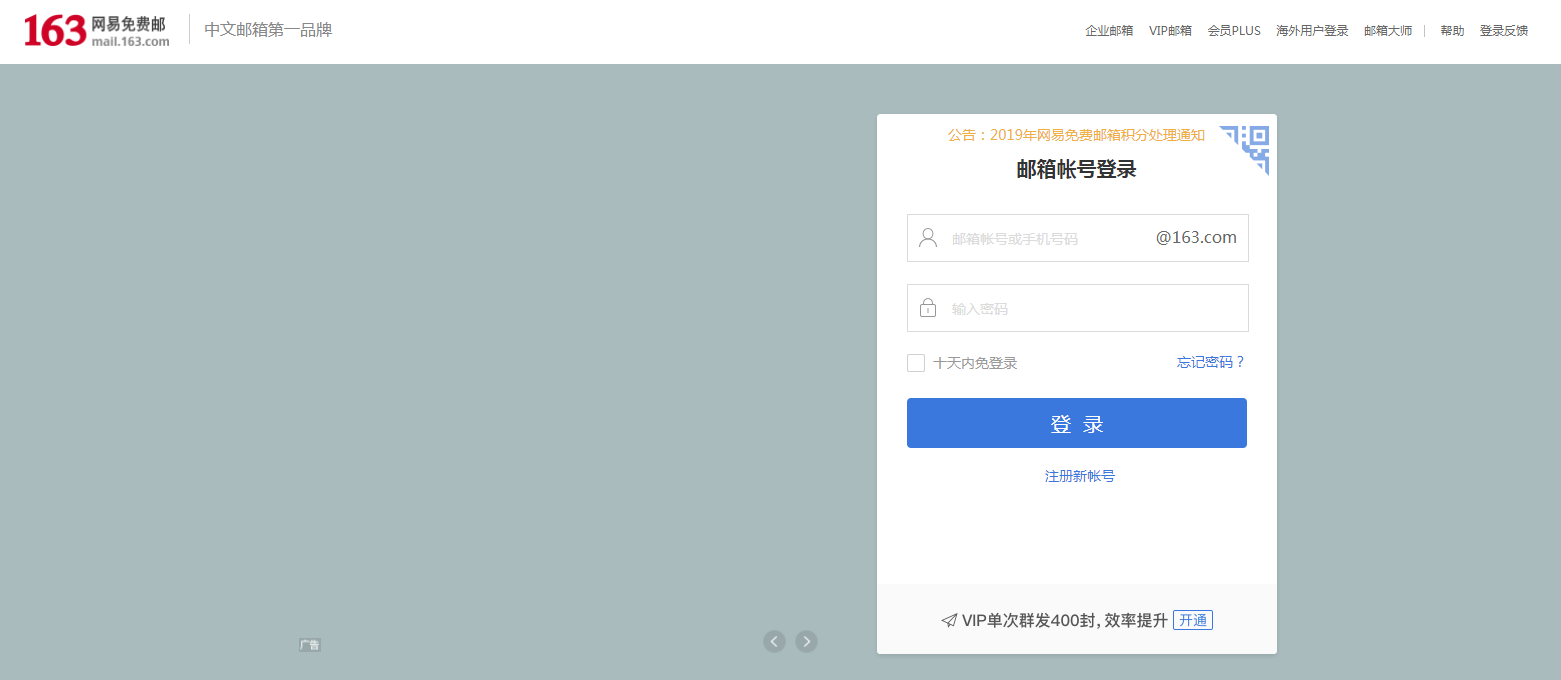
Task: Switch to QR code login icon
Action: [x=1245, y=149]
